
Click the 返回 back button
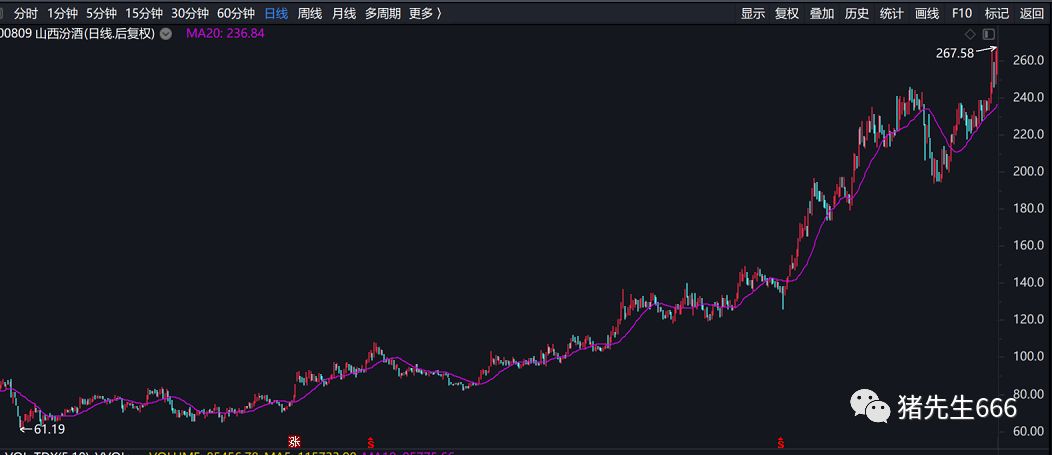coord(1032,13)
